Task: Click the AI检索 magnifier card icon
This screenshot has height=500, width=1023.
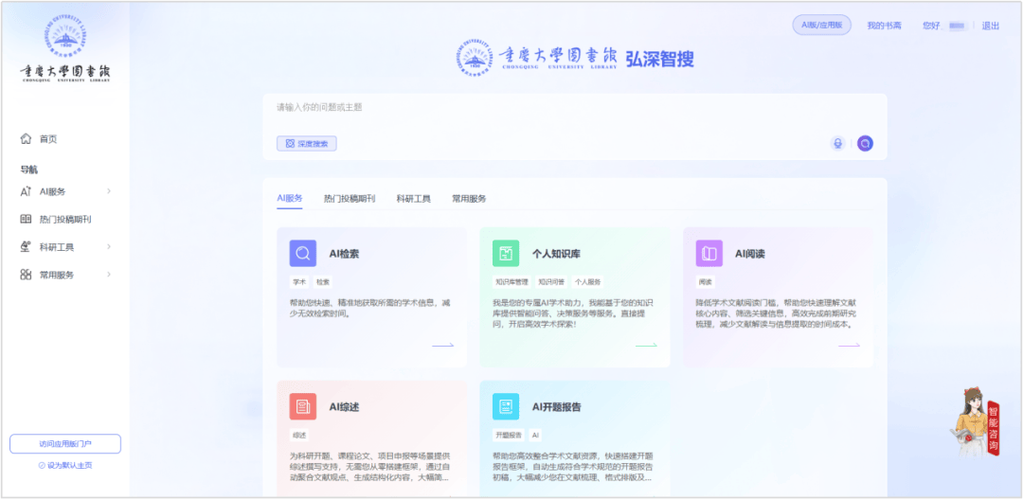Action: click(303, 254)
